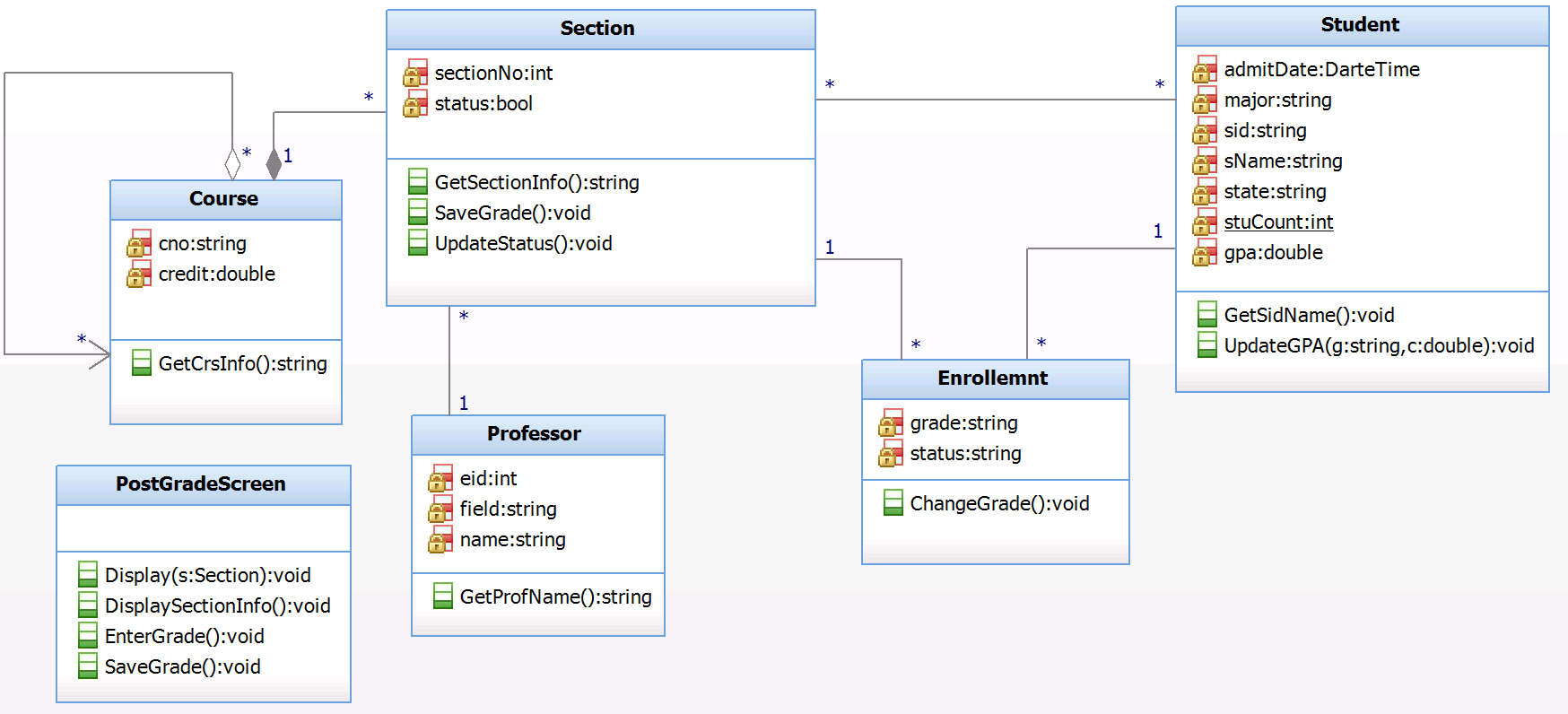Select the Professor class name header
The width and height of the screenshot is (1568, 714).
(535, 434)
